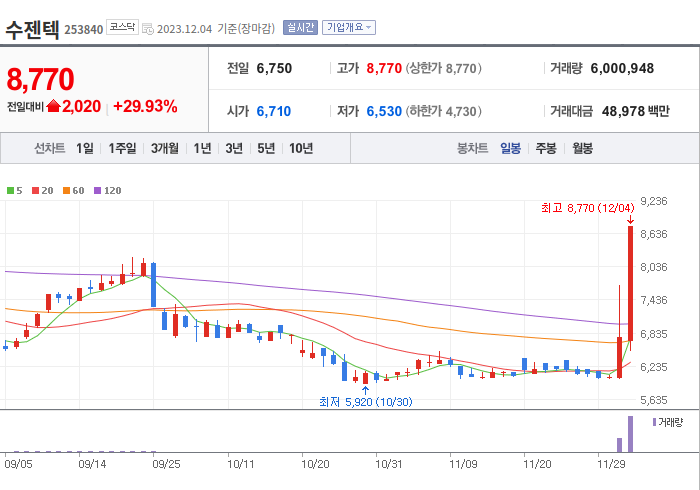The width and height of the screenshot is (700, 490).
Task: Select the 5년 line chart tab
Action: [x=266, y=148]
